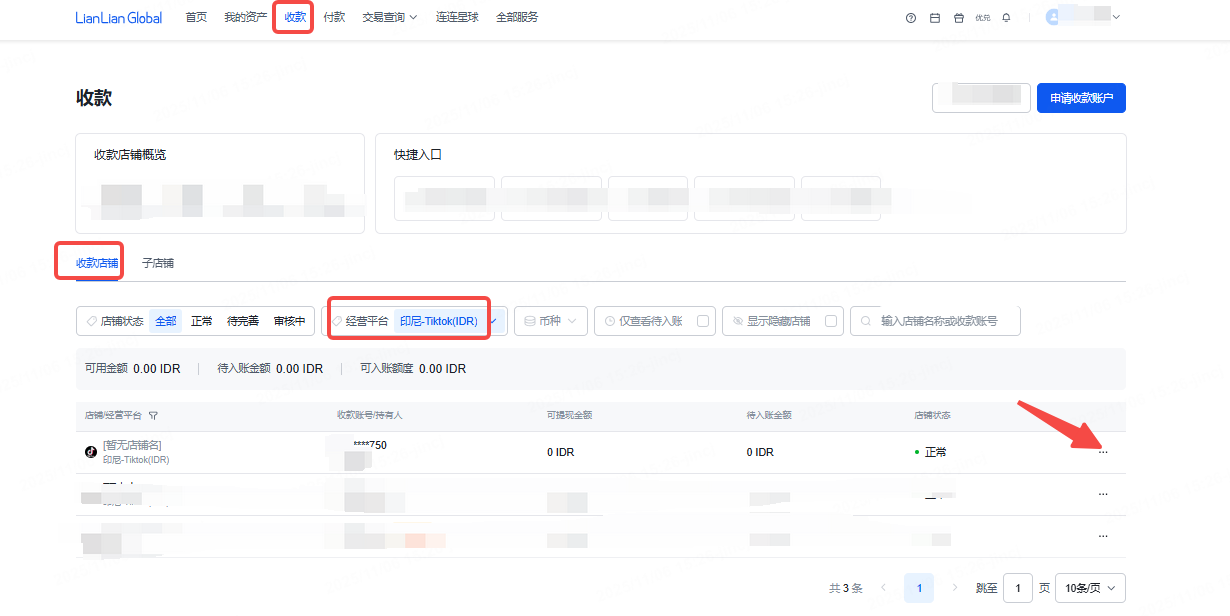
Task: Tick the 显示隐藏店铺 checkbox
Action: 831,321
